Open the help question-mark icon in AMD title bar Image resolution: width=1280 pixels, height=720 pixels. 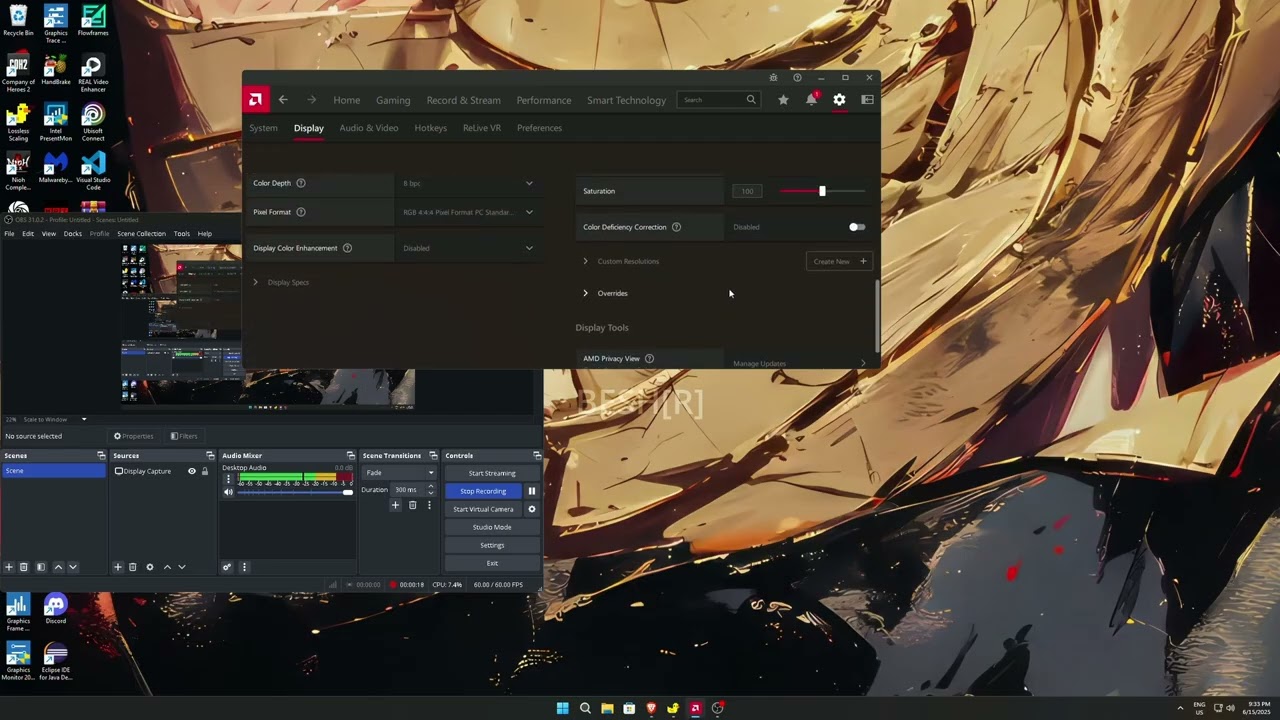tap(797, 77)
